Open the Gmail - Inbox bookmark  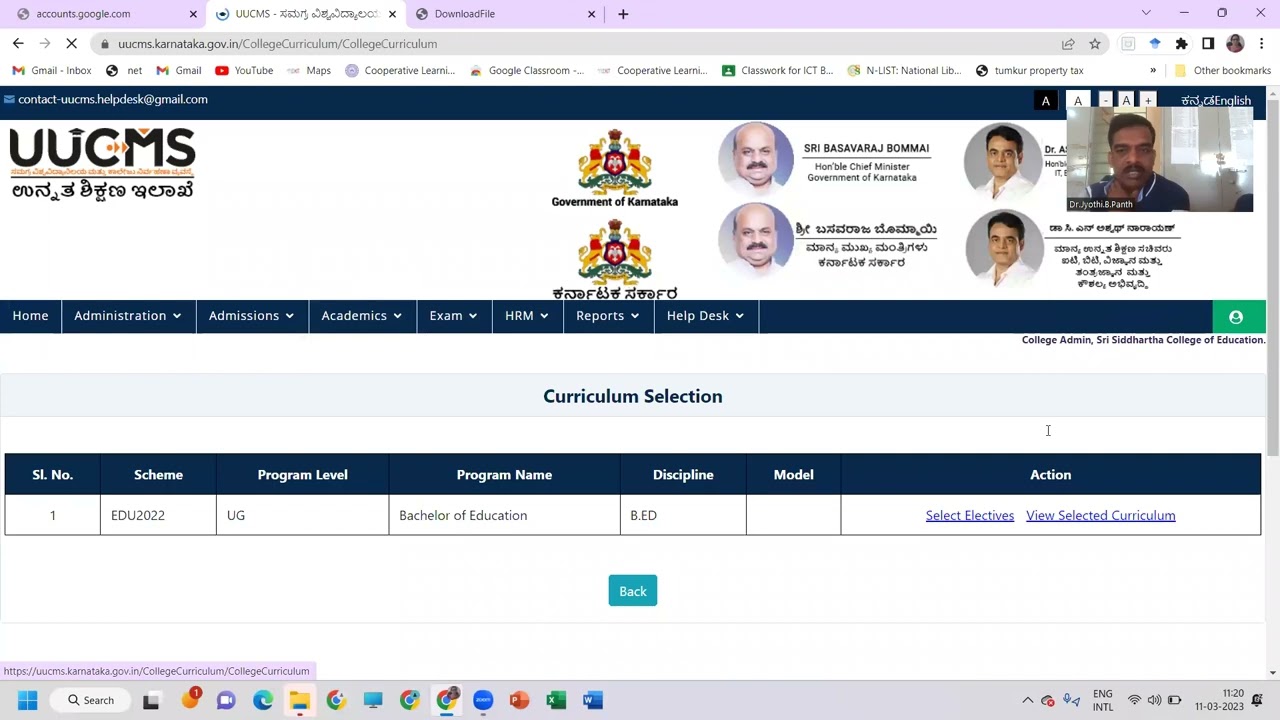[x=52, y=71]
